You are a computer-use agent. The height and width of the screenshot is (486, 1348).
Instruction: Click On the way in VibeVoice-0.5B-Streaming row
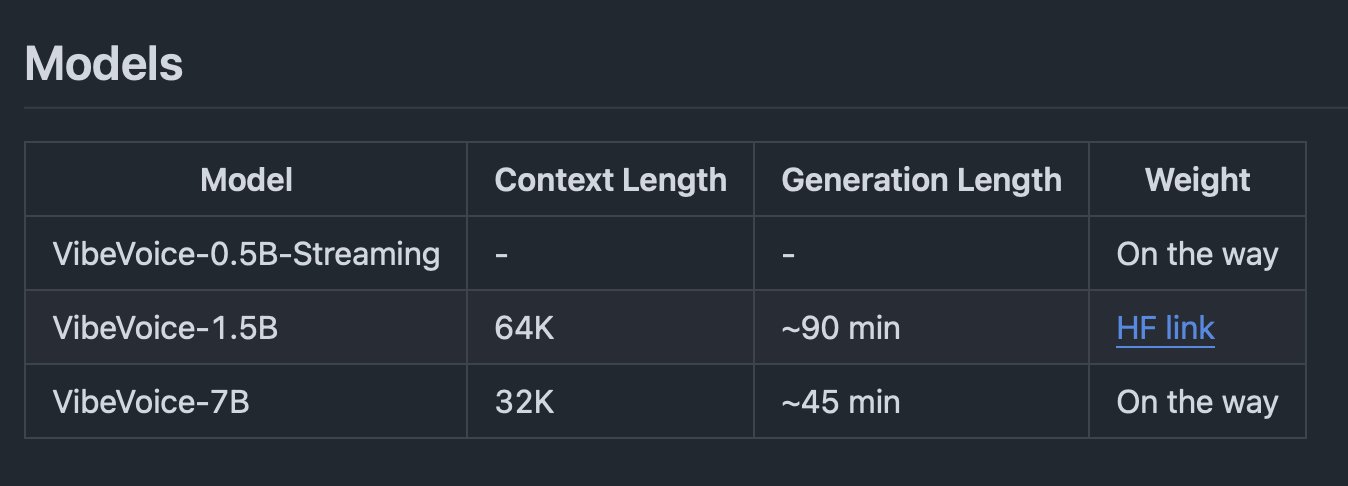pos(1197,254)
